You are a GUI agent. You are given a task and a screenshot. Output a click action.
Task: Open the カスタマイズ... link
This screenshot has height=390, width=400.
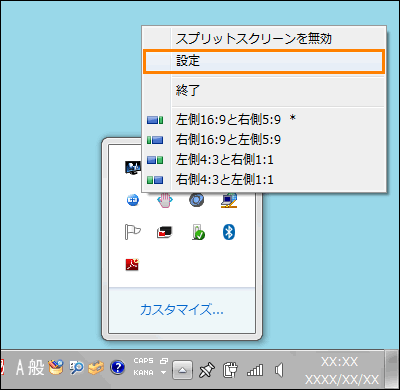point(182,310)
